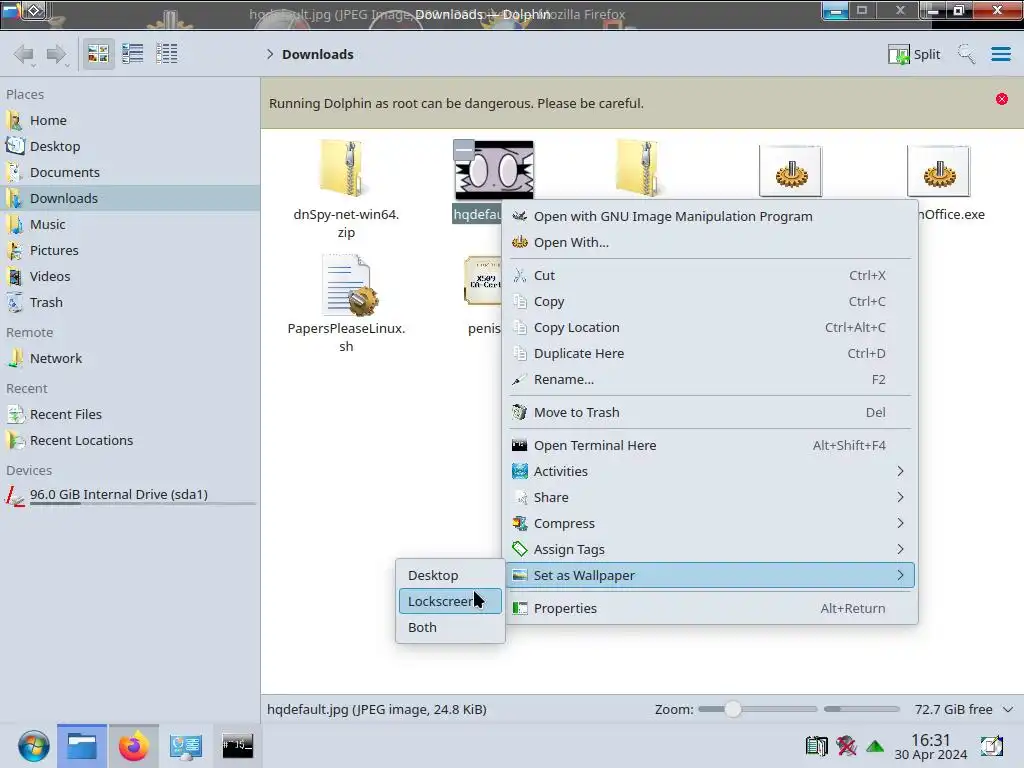This screenshot has width=1024, height=768.
Task: Set wallpaper for Desktop
Action: click(x=450, y=575)
